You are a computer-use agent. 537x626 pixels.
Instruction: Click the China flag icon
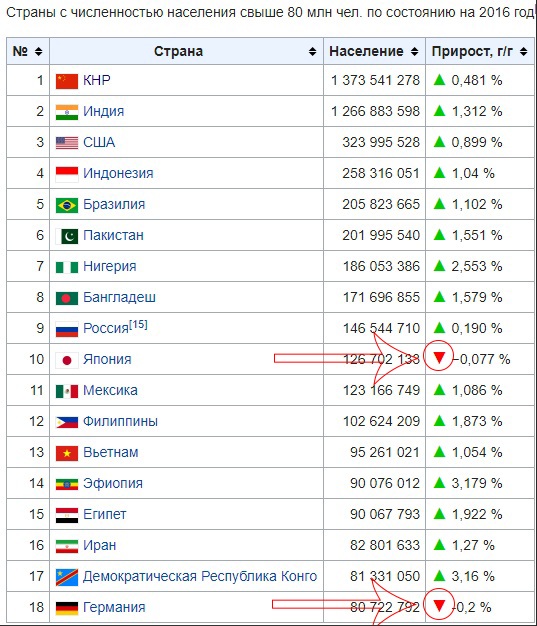point(67,81)
